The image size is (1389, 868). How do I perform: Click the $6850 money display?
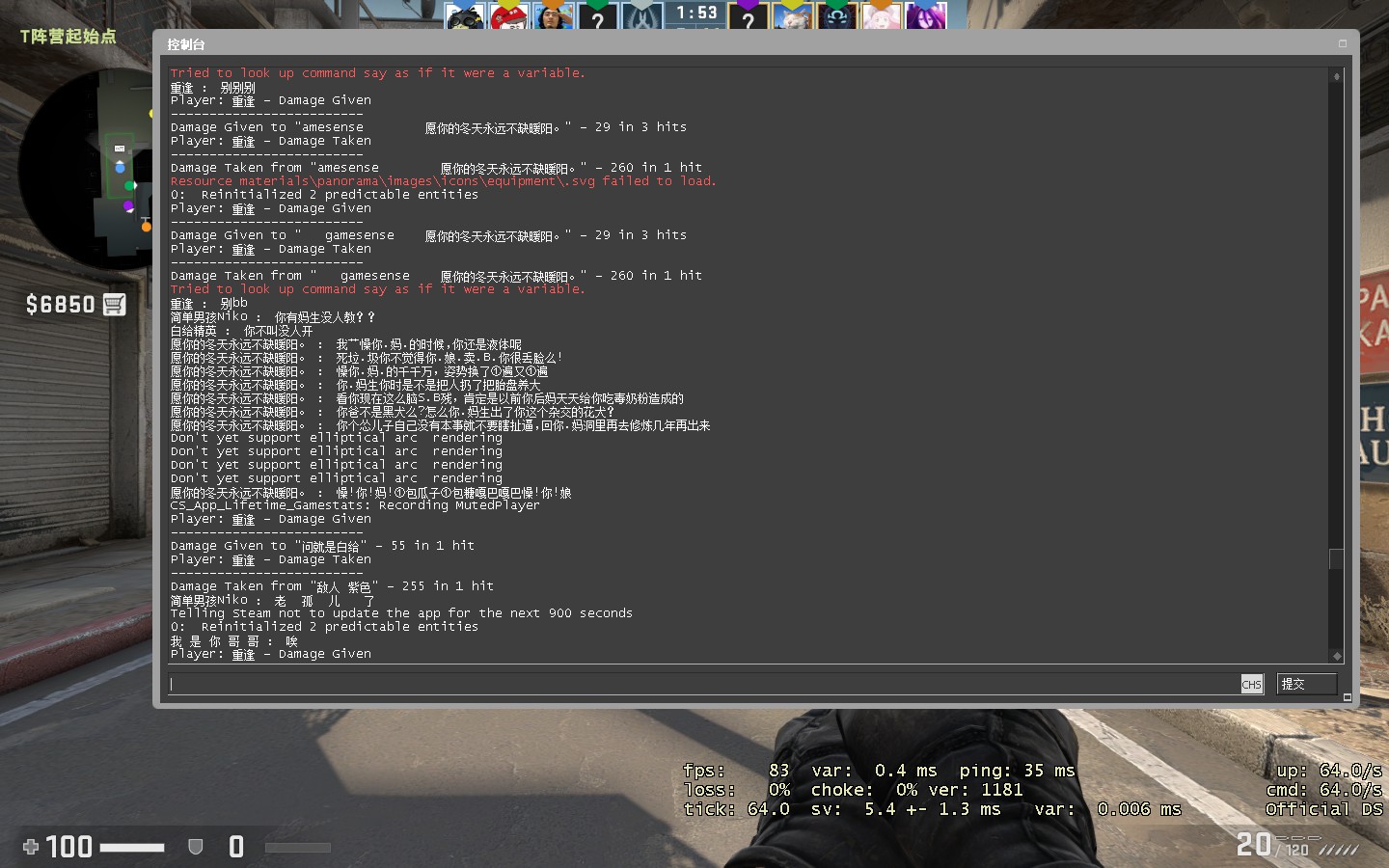pos(60,305)
